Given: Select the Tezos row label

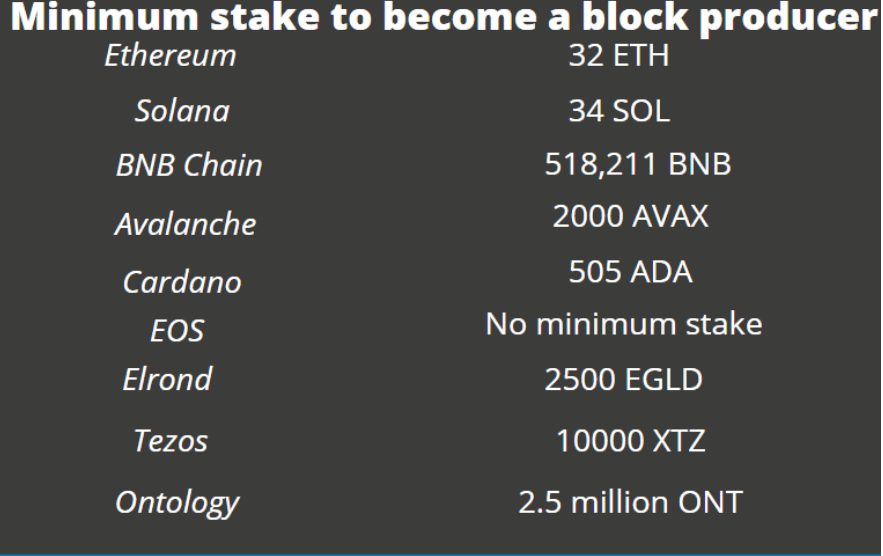Looking at the screenshot, I should [x=170, y=439].
